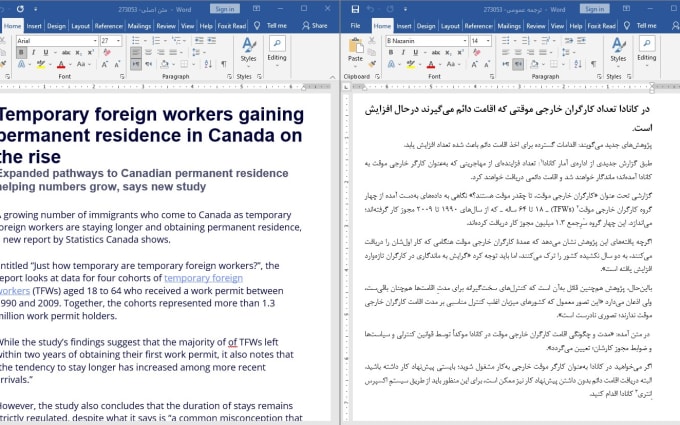Screen dimensions: 680x425
Task: Toggle Superscript in left Word window
Action: click(x=91, y=52)
